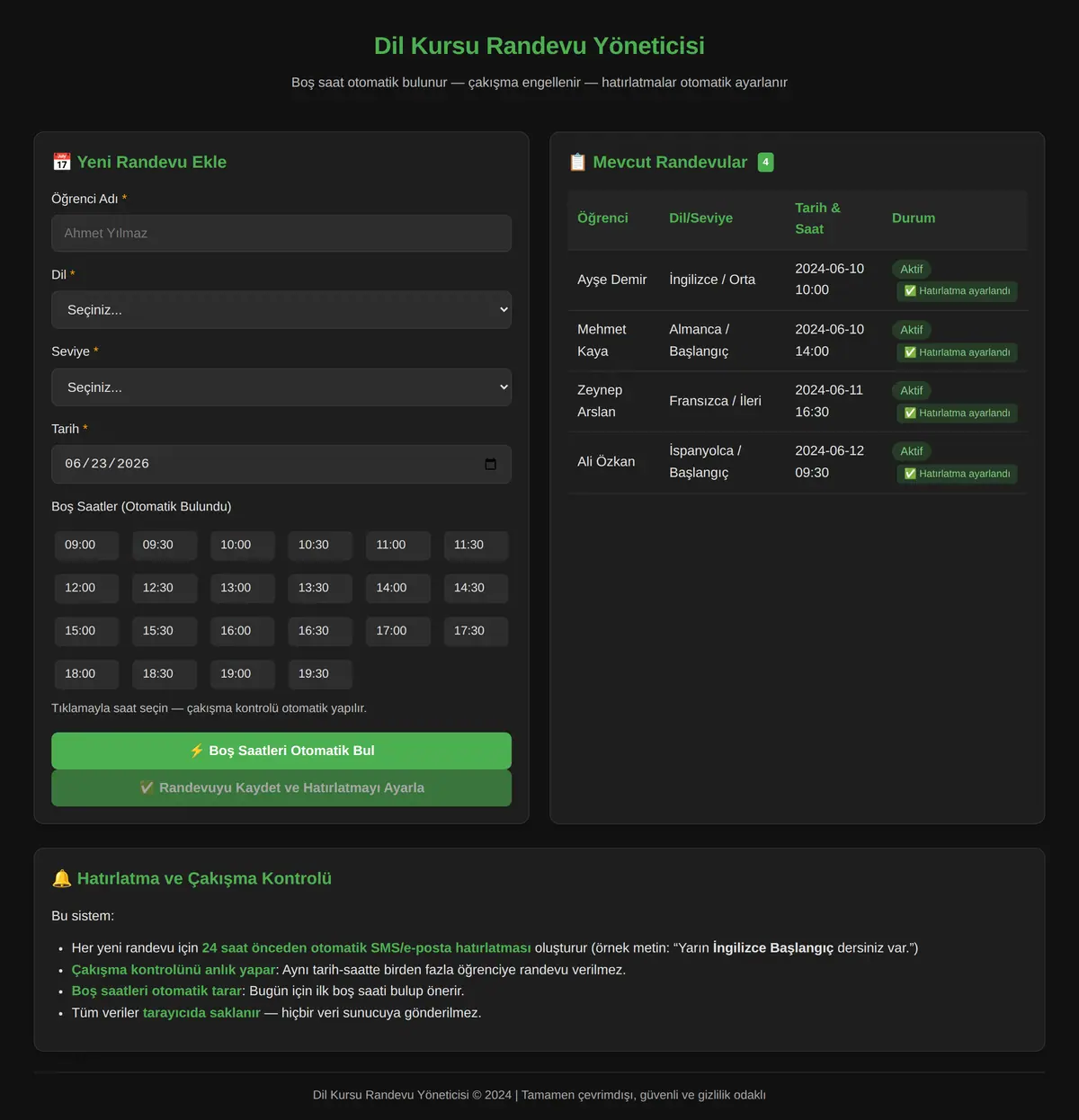Pick the 12:30 time slot

[x=165, y=588]
